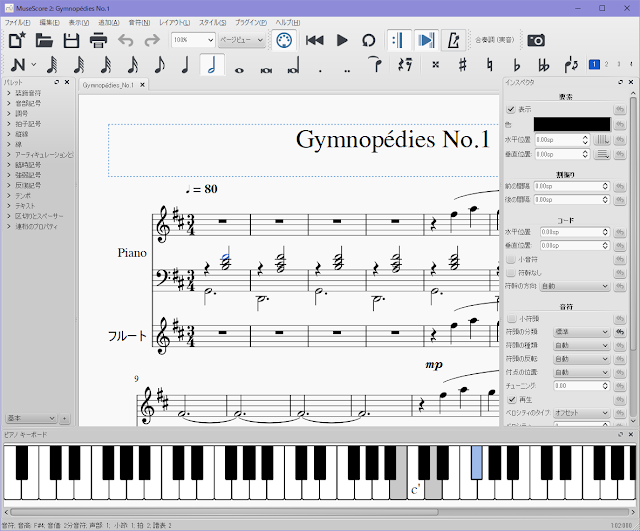Open the 編集 menu

click(x=49, y=22)
